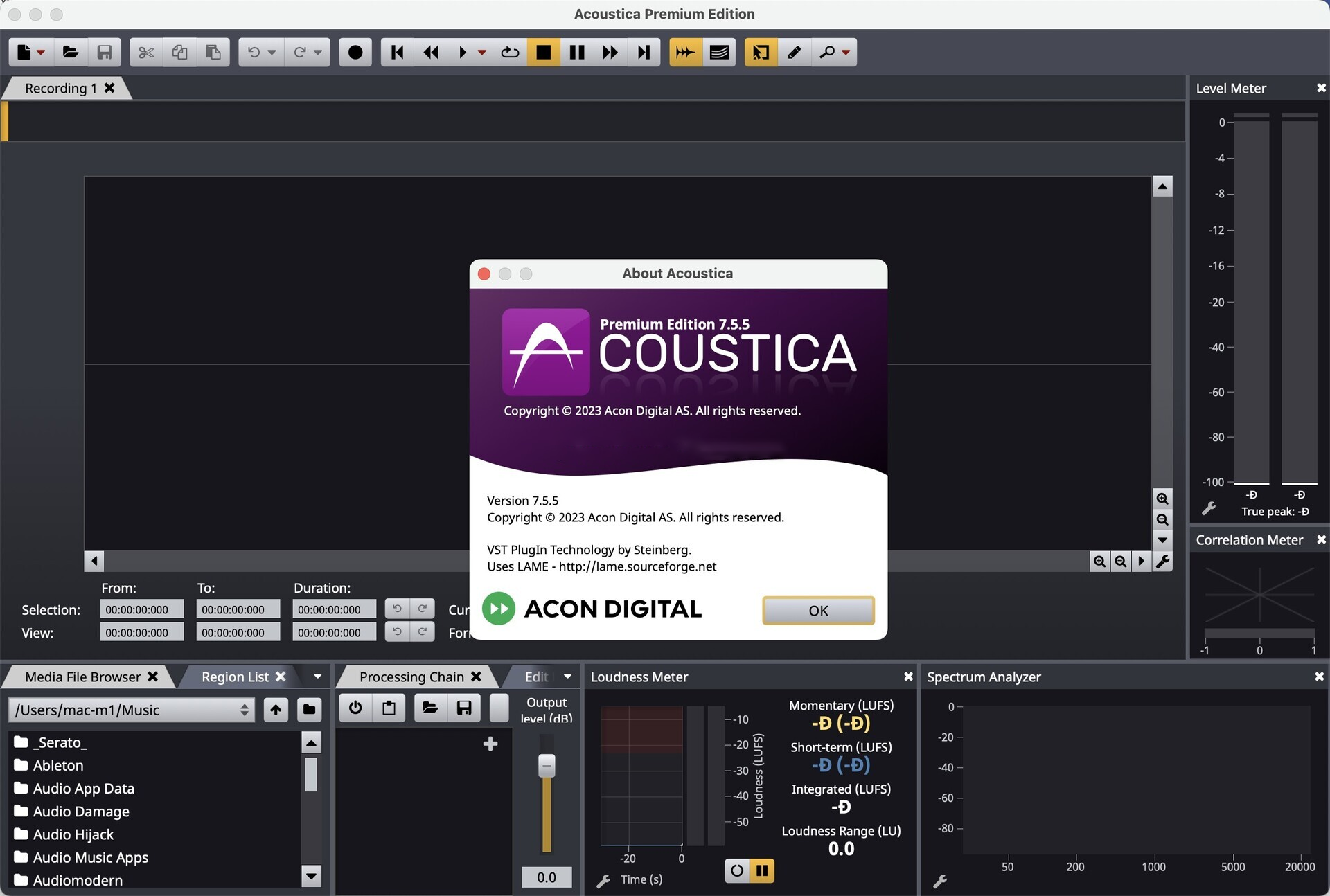Click the Cut scissors icon

coord(146,52)
